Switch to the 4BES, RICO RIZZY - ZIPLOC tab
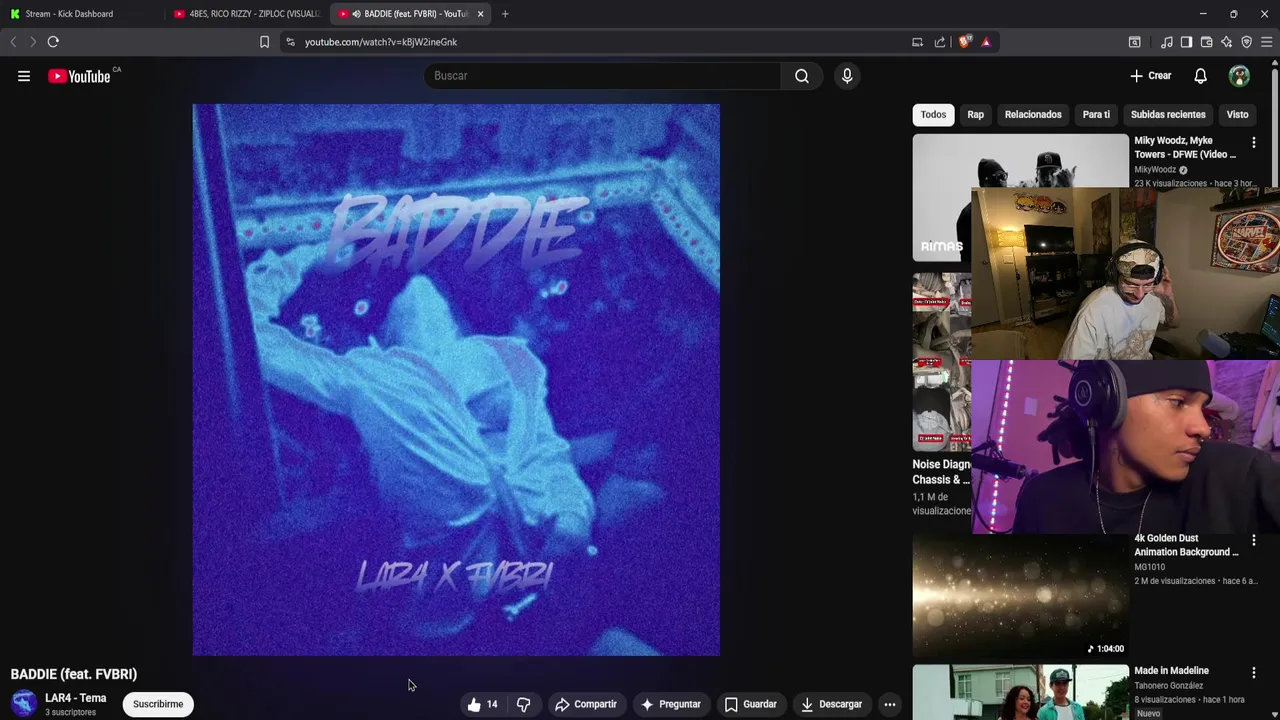 pyautogui.click(x=246, y=14)
